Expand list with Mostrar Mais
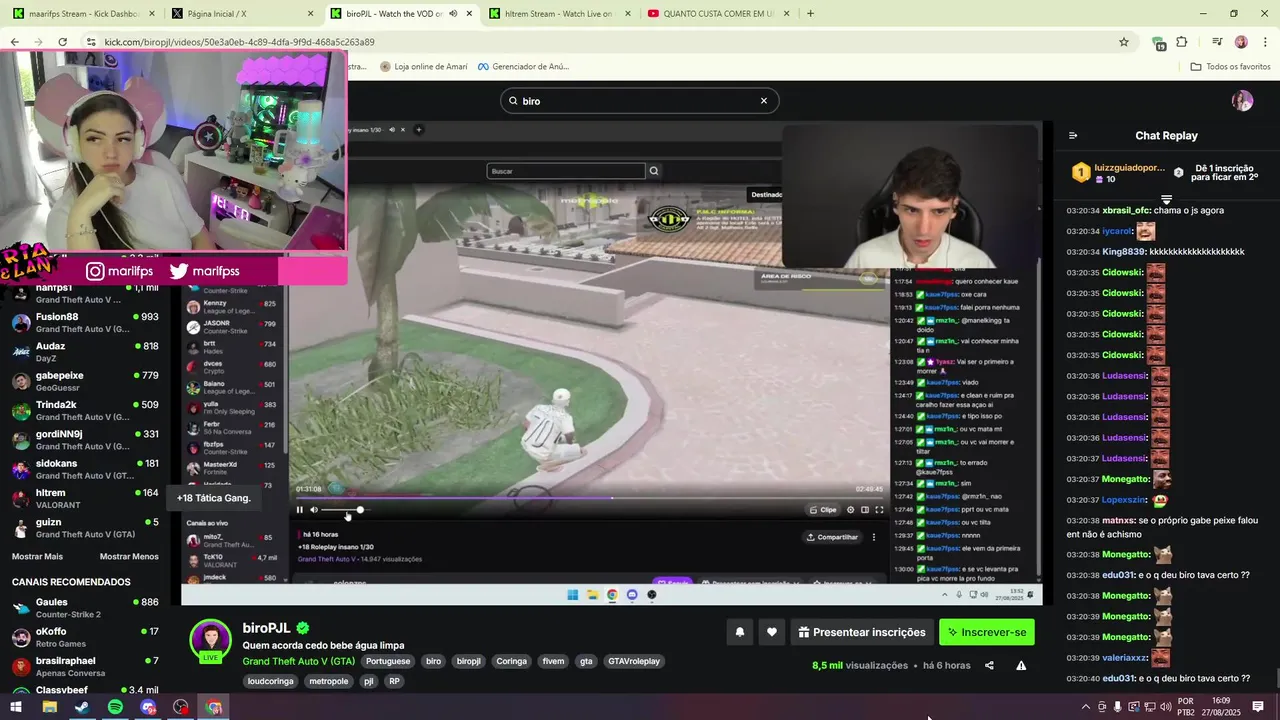Screen dimensions: 1280x720 click(x=37, y=557)
